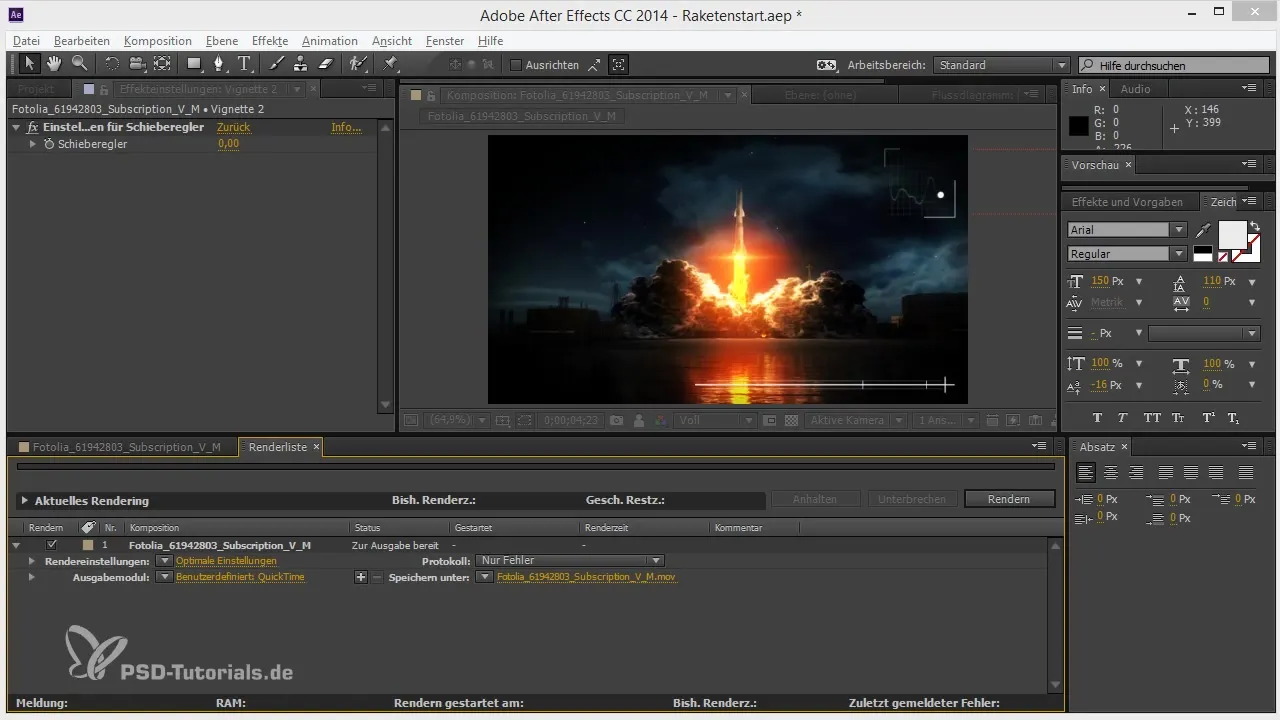Apply Faux Bold text style
Image resolution: width=1280 pixels, height=720 pixels.
[x=1097, y=418]
